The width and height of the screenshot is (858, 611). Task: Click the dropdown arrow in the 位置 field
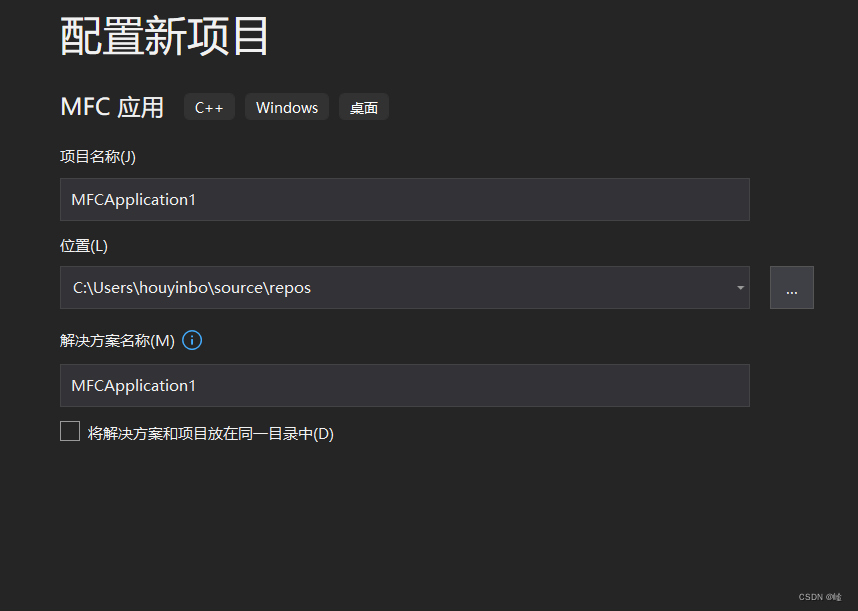(739, 287)
